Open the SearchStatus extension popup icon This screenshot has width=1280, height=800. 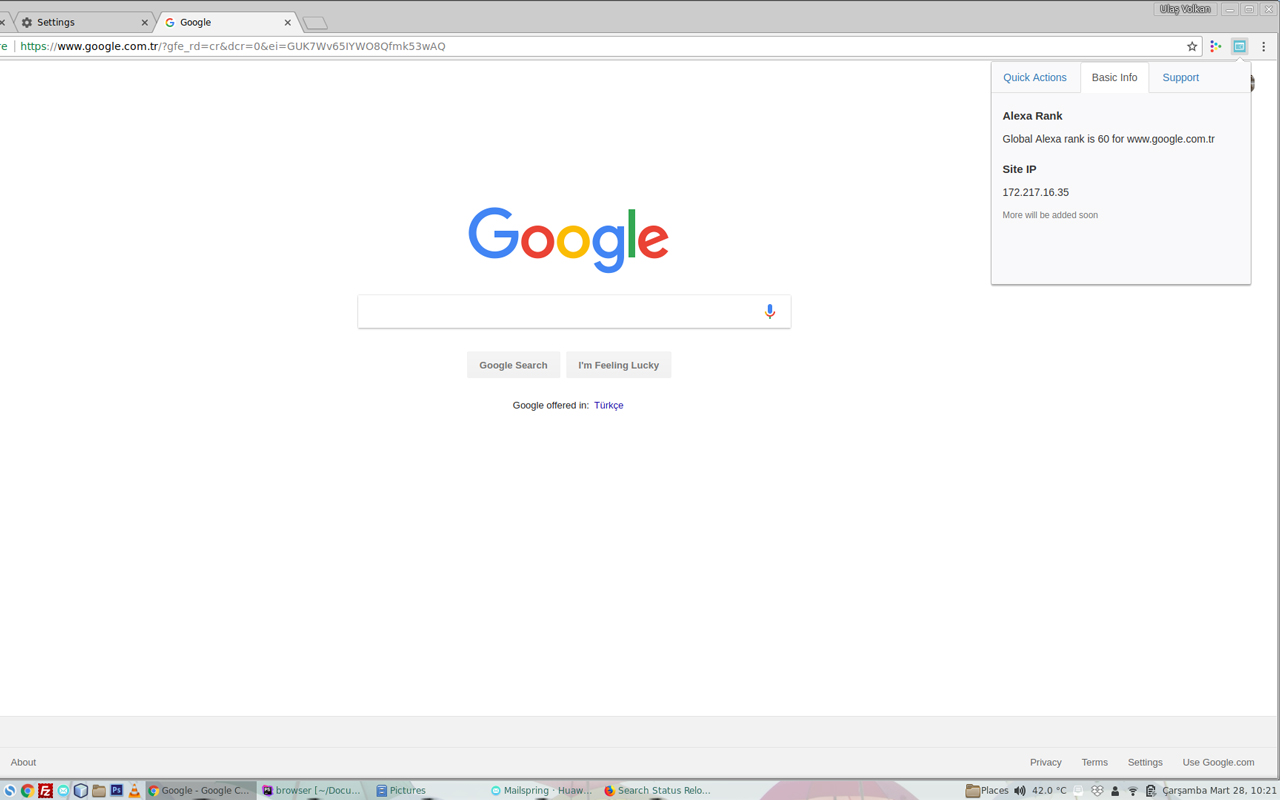tap(1239, 46)
